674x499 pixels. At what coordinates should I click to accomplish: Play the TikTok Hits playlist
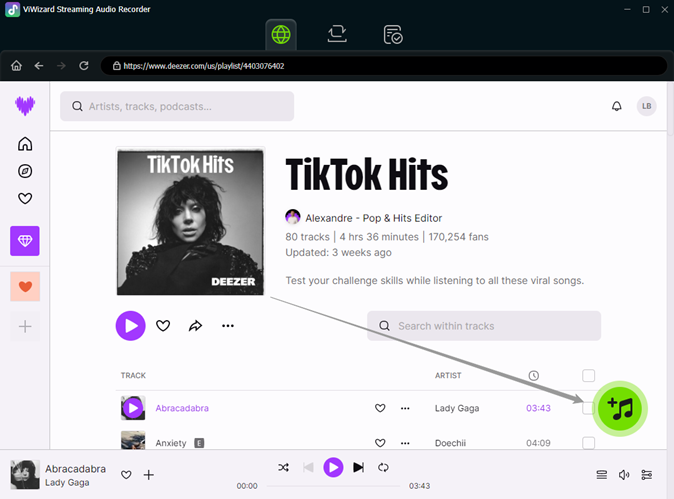pyautogui.click(x=131, y=326)
